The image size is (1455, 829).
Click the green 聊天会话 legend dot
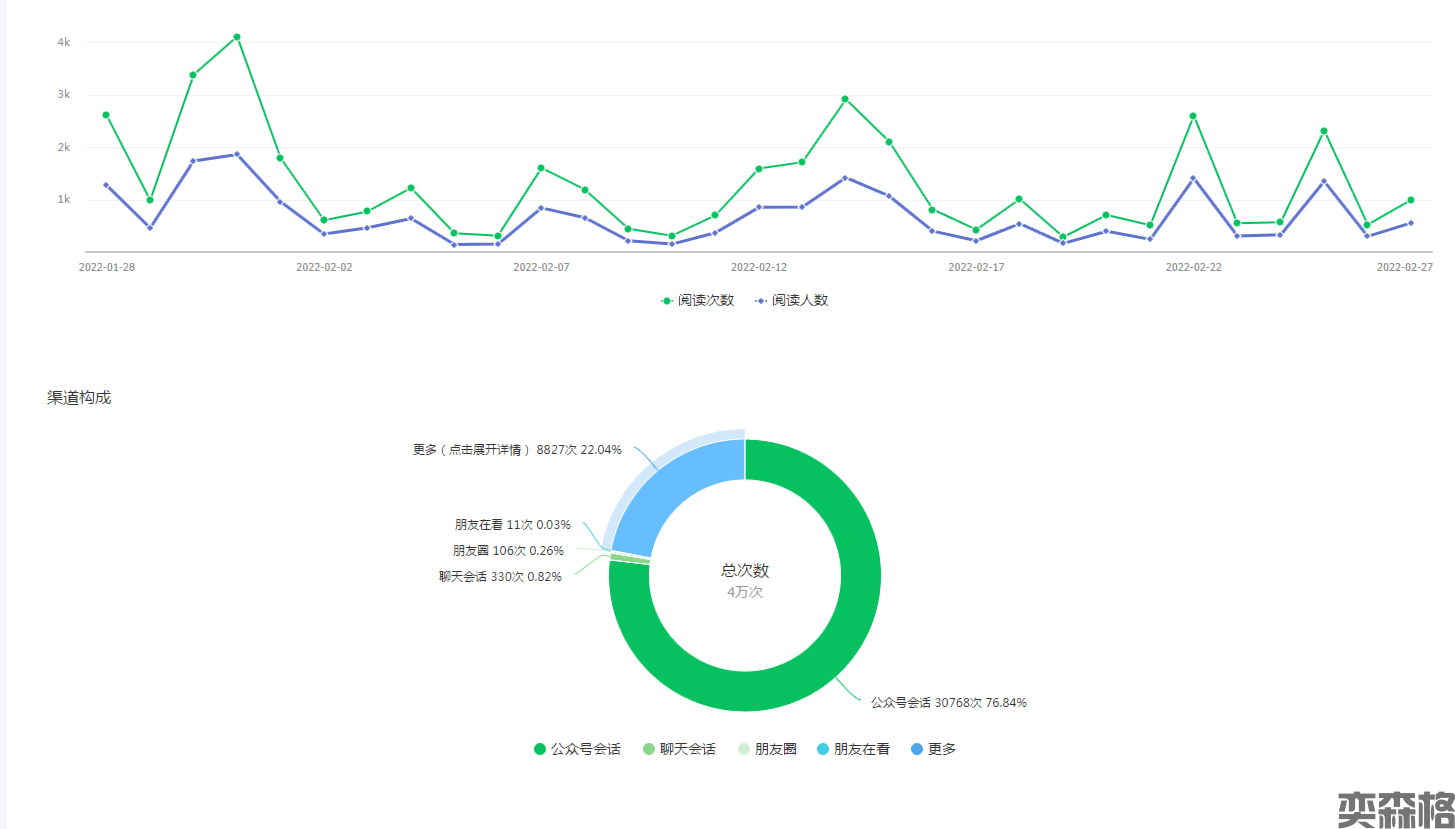649,749
